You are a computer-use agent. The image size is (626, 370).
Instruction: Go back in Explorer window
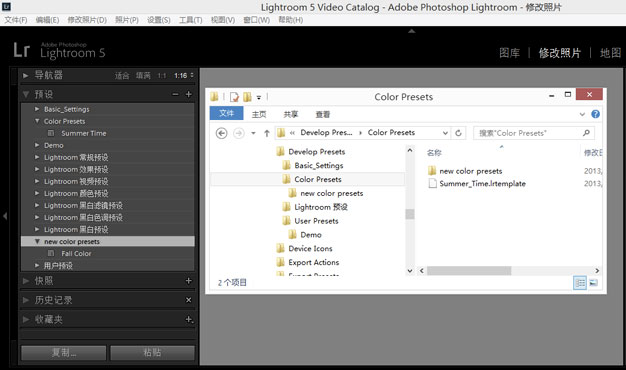click(x=222, y=133)
